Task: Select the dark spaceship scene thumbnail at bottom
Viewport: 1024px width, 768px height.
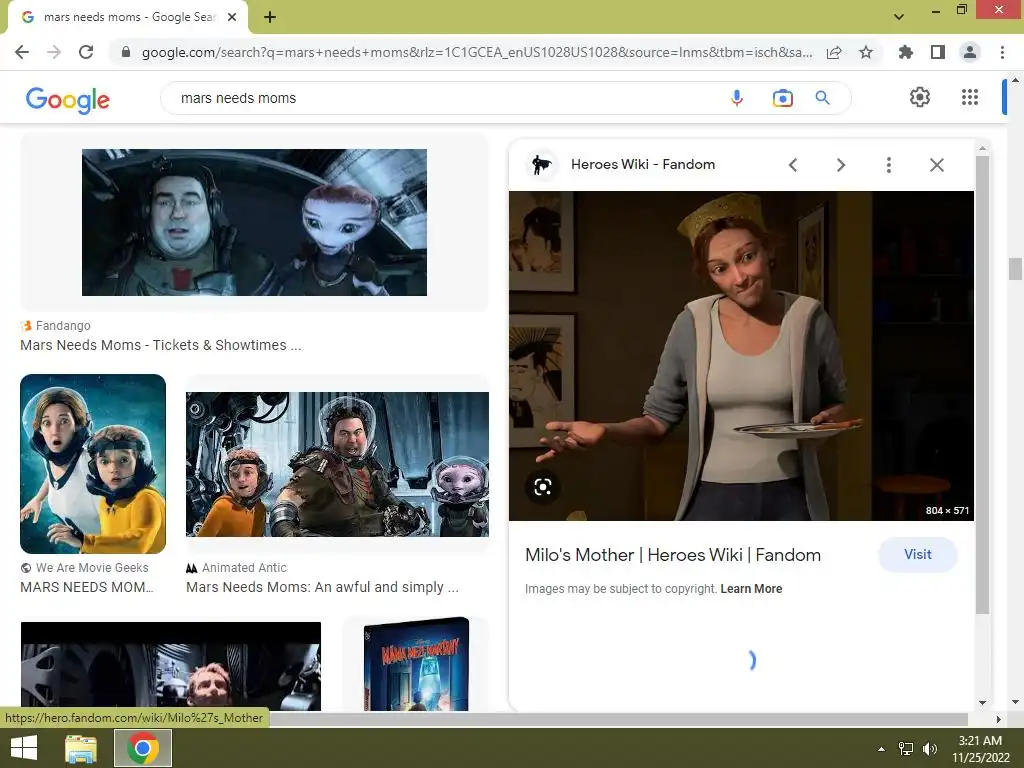Action: (x=170, y=666)
